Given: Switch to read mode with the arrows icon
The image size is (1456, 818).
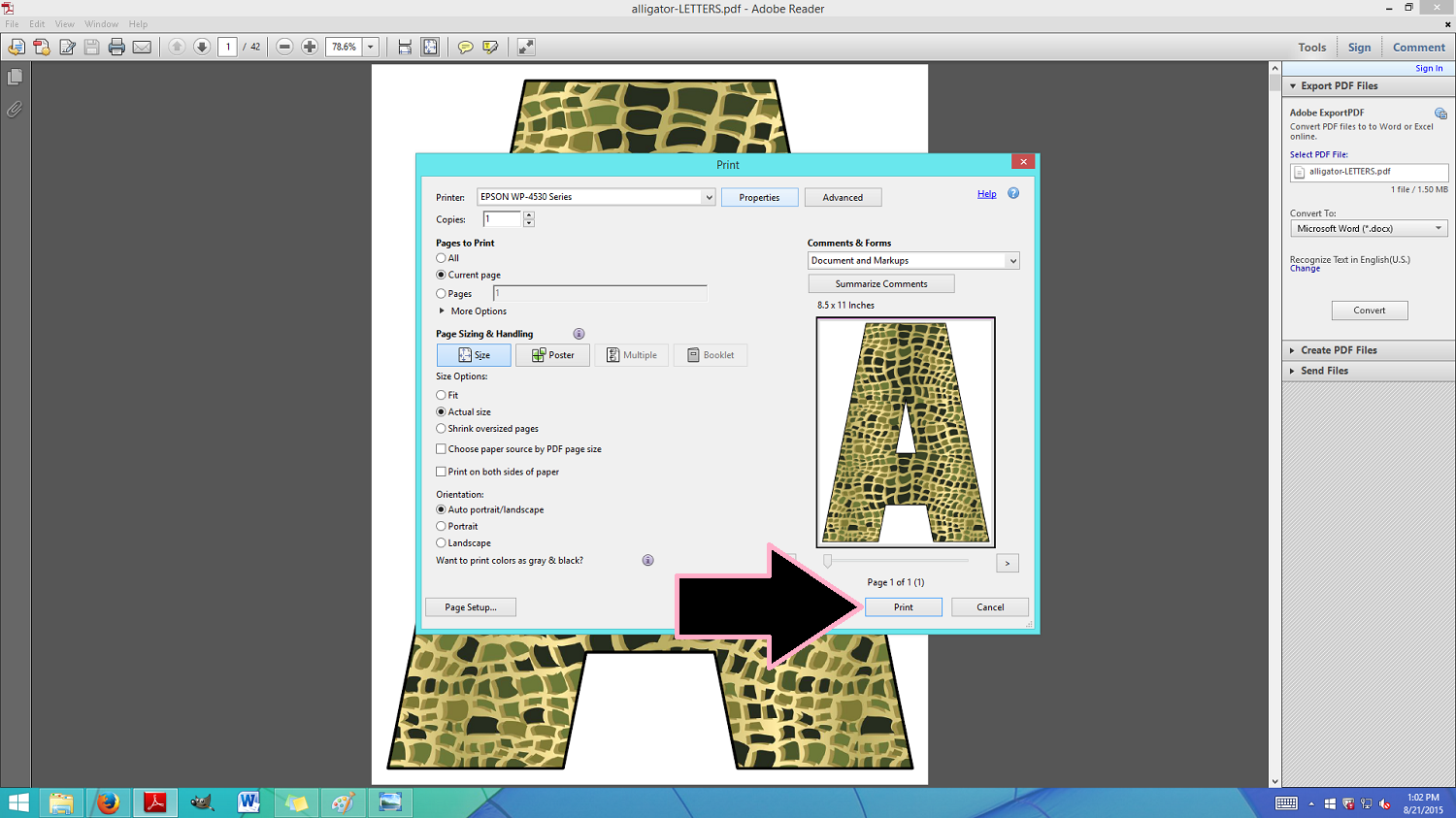Looking at the screenshot, I should tap(526, 47).
